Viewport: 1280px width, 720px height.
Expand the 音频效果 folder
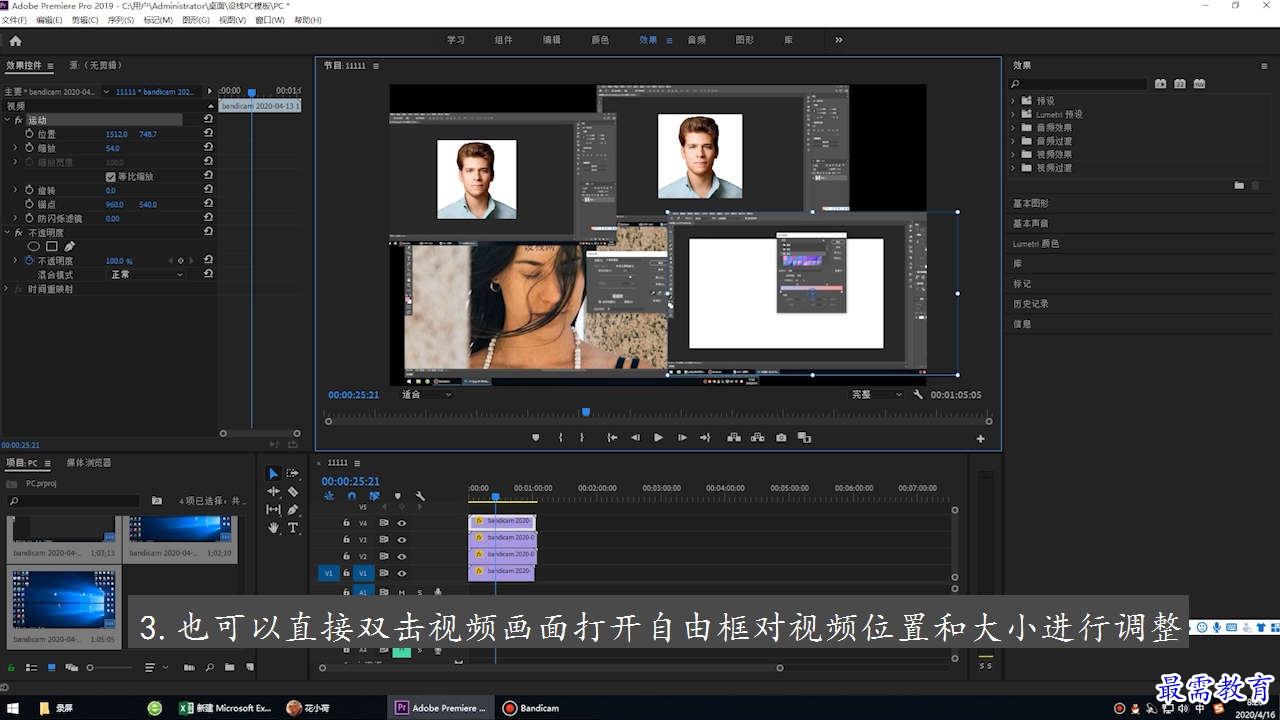pyautogui.click(x=1013, y=128)
